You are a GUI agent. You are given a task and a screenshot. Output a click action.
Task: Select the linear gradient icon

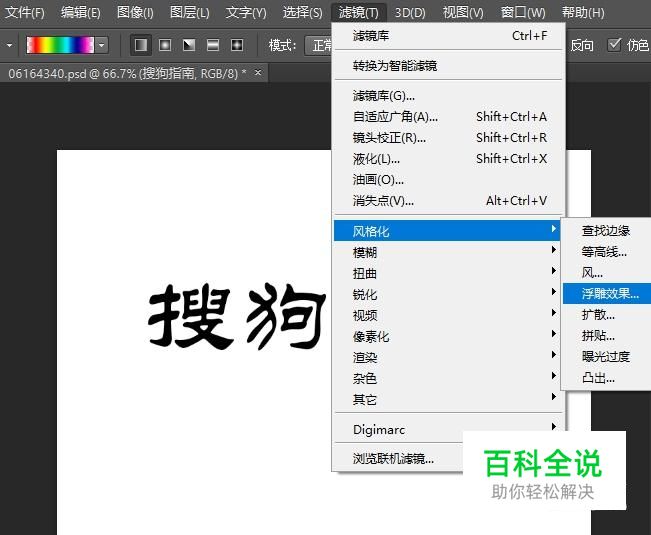(141, 45)
